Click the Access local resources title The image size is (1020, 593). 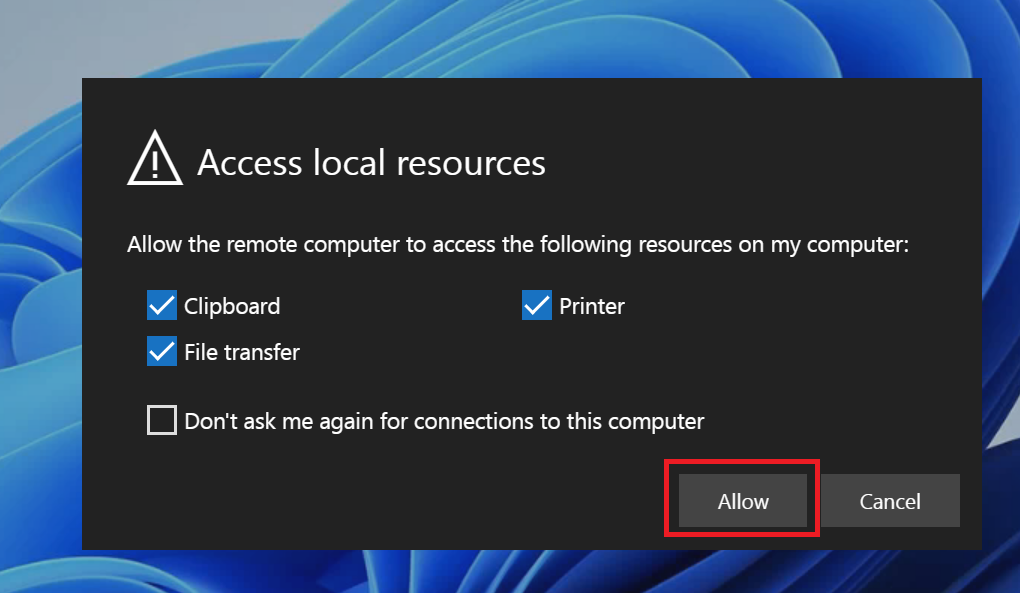371,162
